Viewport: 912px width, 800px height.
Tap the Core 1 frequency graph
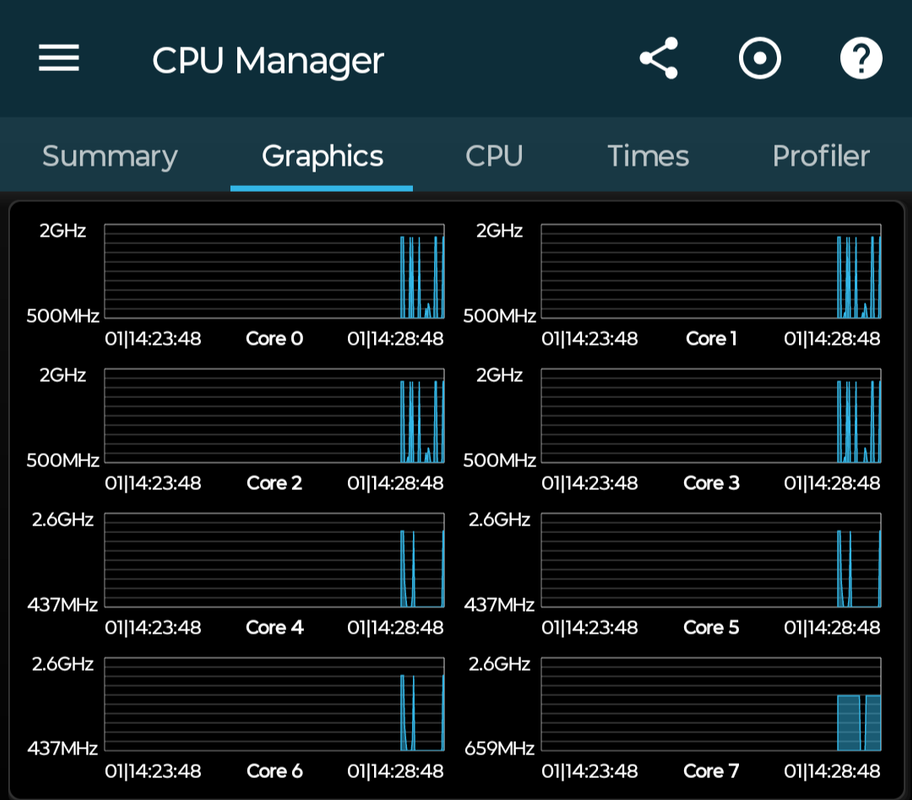coord(711,271)
